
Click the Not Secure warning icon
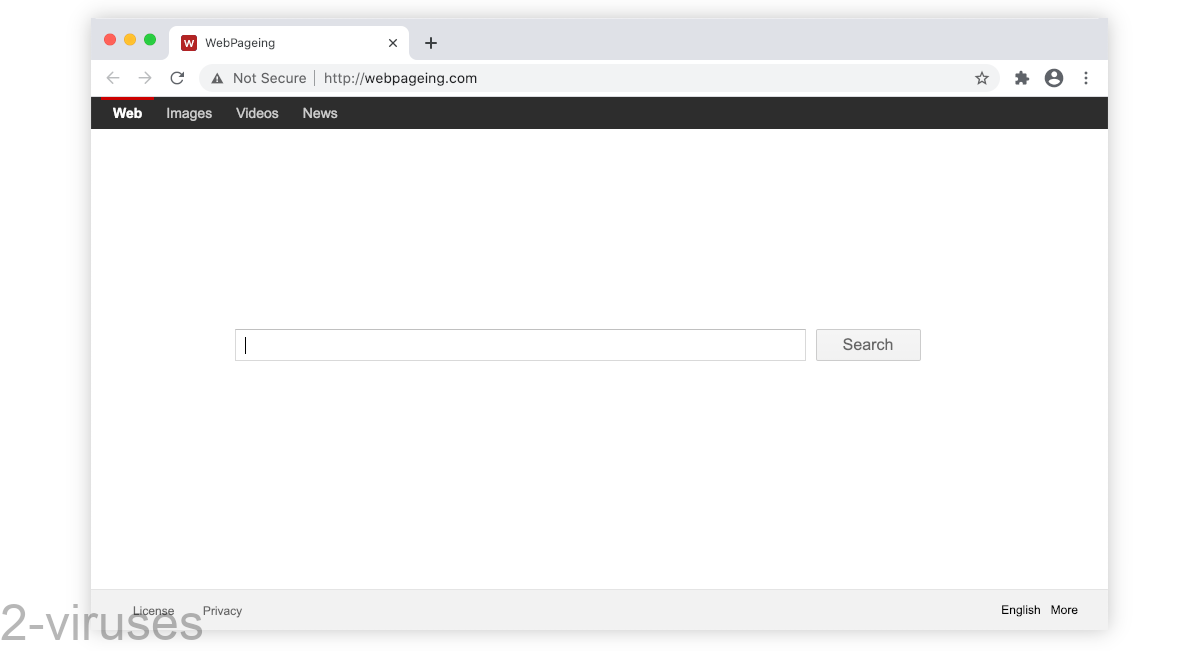[x=217, y=78]
